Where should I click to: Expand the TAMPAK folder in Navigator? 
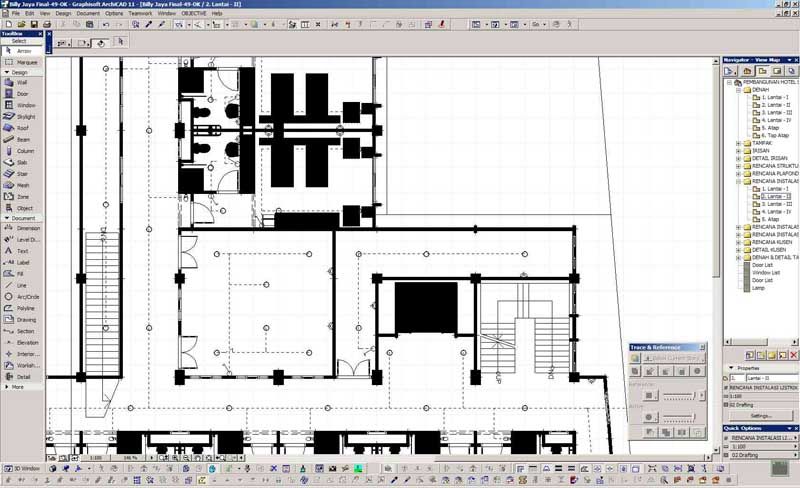click(x=738, y=143)
